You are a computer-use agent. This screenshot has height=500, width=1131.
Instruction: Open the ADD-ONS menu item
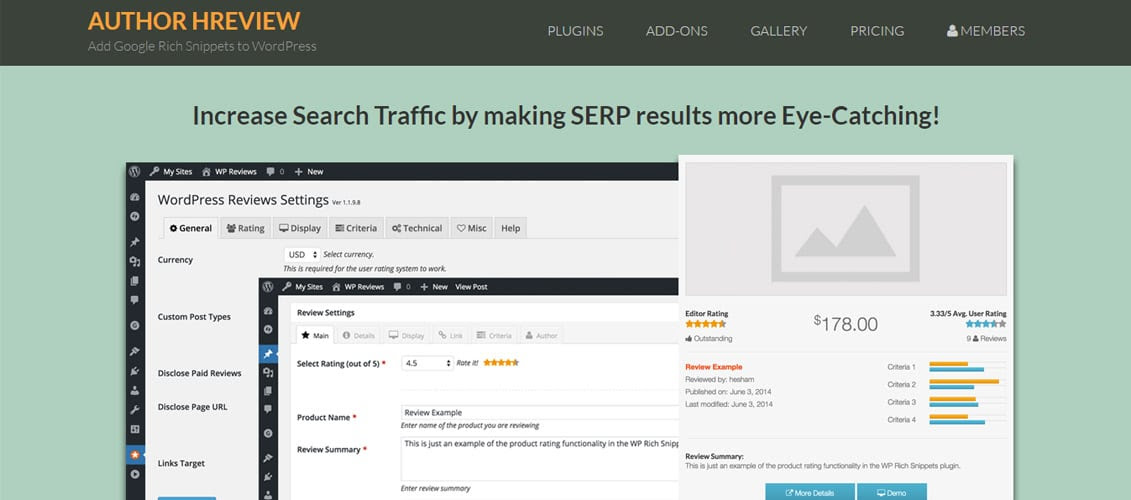[x=677, y=31]
